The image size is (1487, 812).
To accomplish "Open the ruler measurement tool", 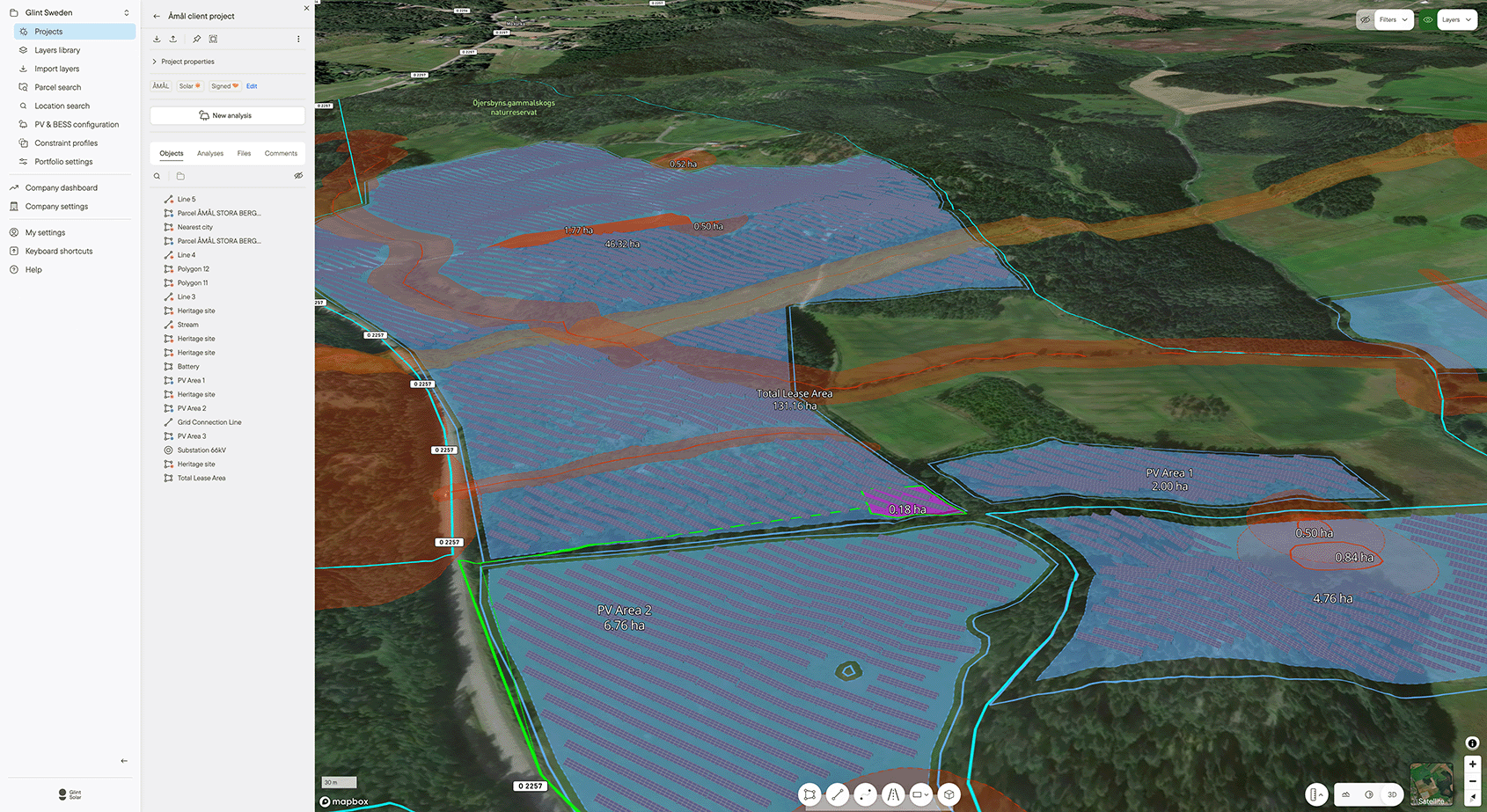I will pyautogui.click(x=1315, y=794).
